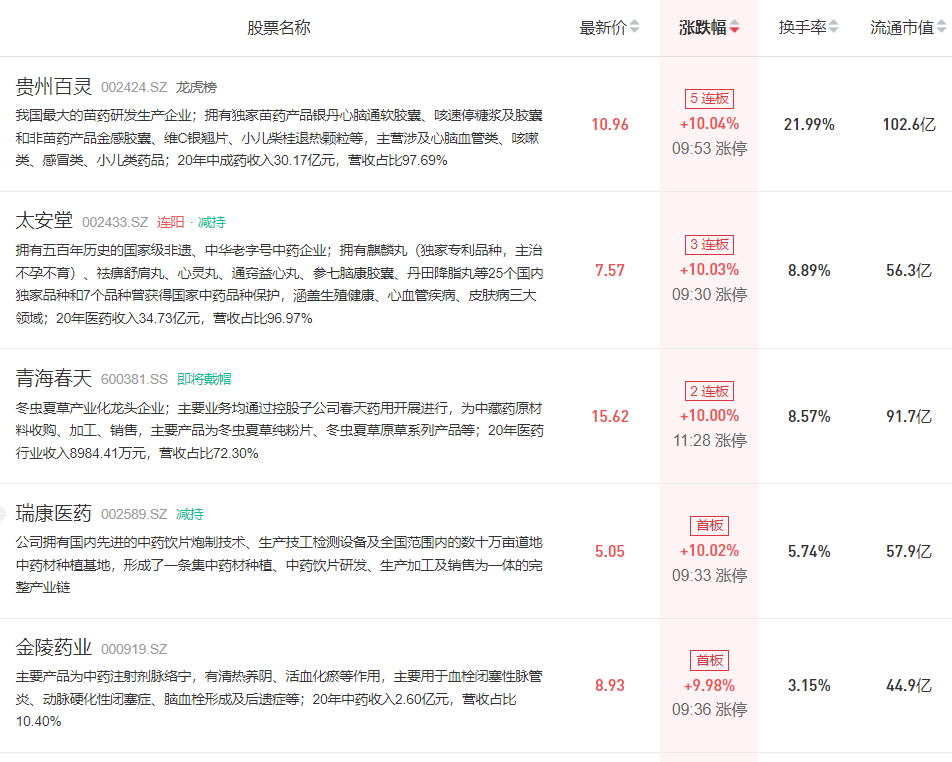952x762 pixels.
Task: Select stock code 600381.SS
Action: 134,379
